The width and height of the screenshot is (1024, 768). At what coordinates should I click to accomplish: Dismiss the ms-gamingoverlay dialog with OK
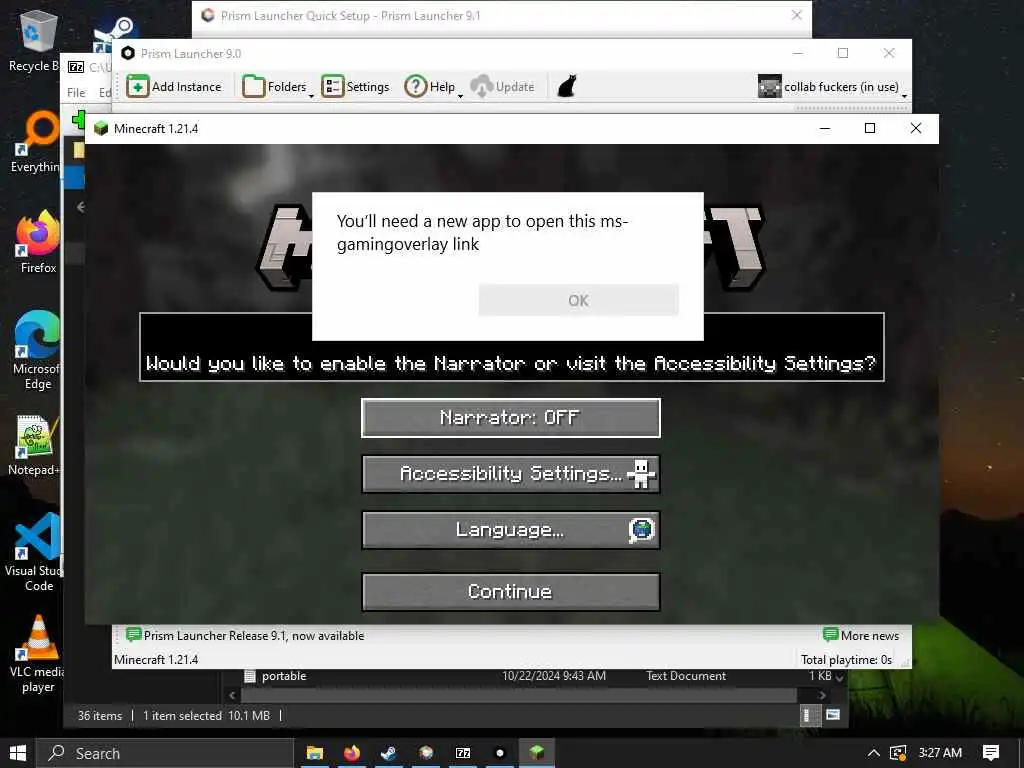[578, 300]
